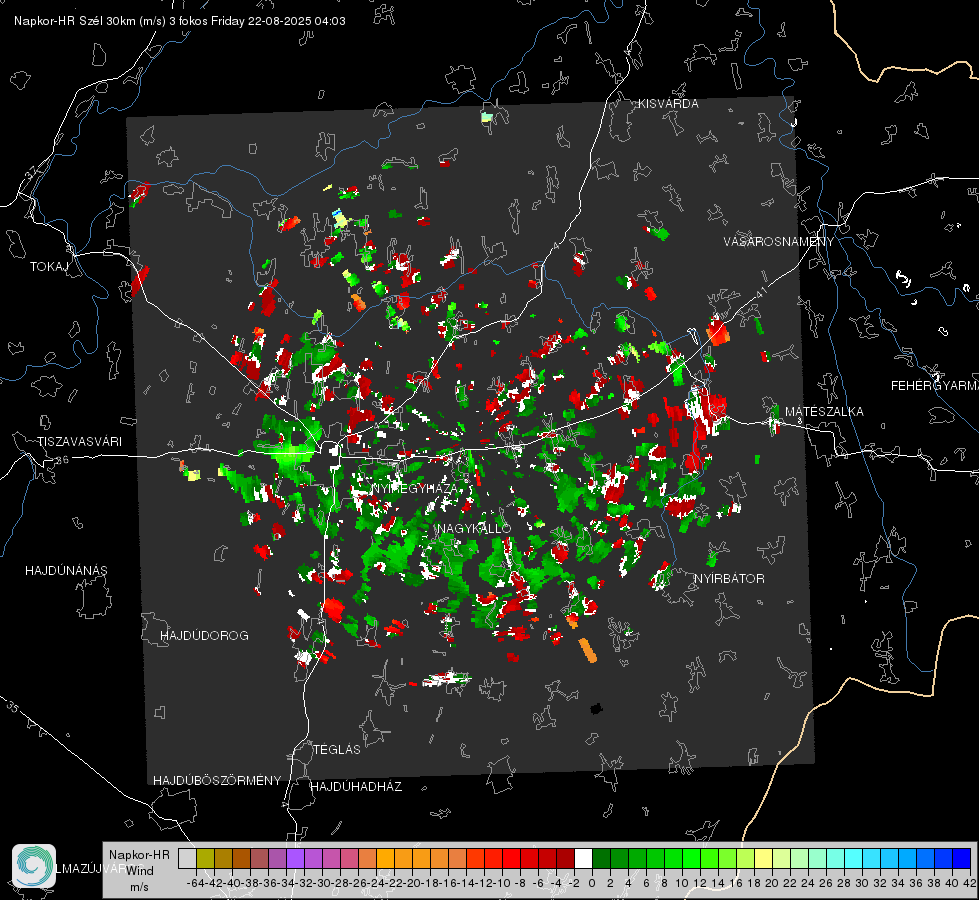Image resolution: width=979 pixels, height=900 pixels.
Task: Click the NYÍRBÁTOR town label
Action: point(729,579)
